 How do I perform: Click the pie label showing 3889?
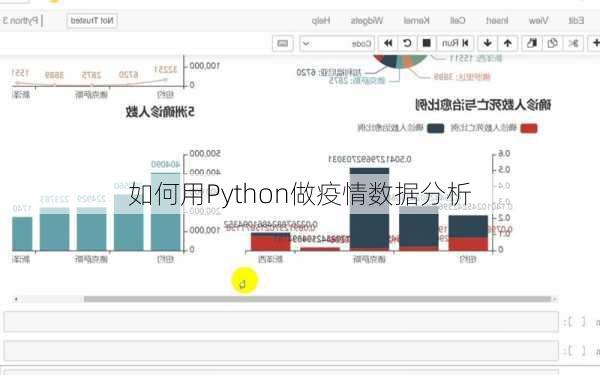tap(462, 77)
